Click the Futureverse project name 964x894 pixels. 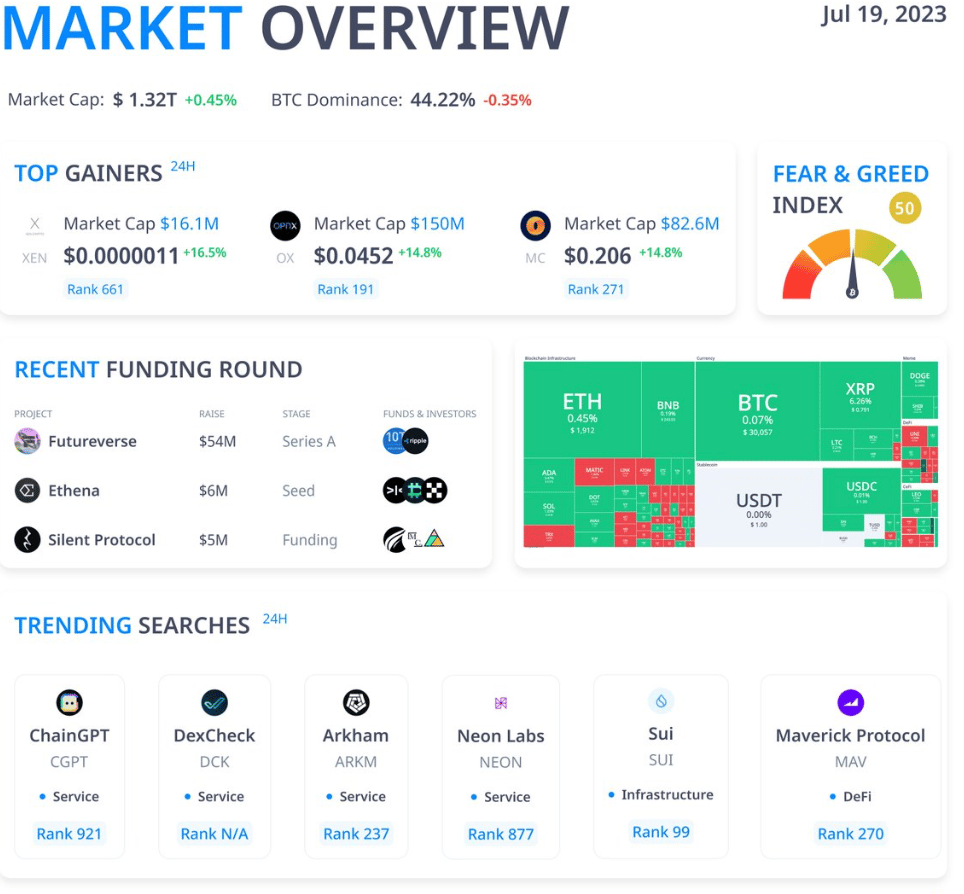[92, 441]
